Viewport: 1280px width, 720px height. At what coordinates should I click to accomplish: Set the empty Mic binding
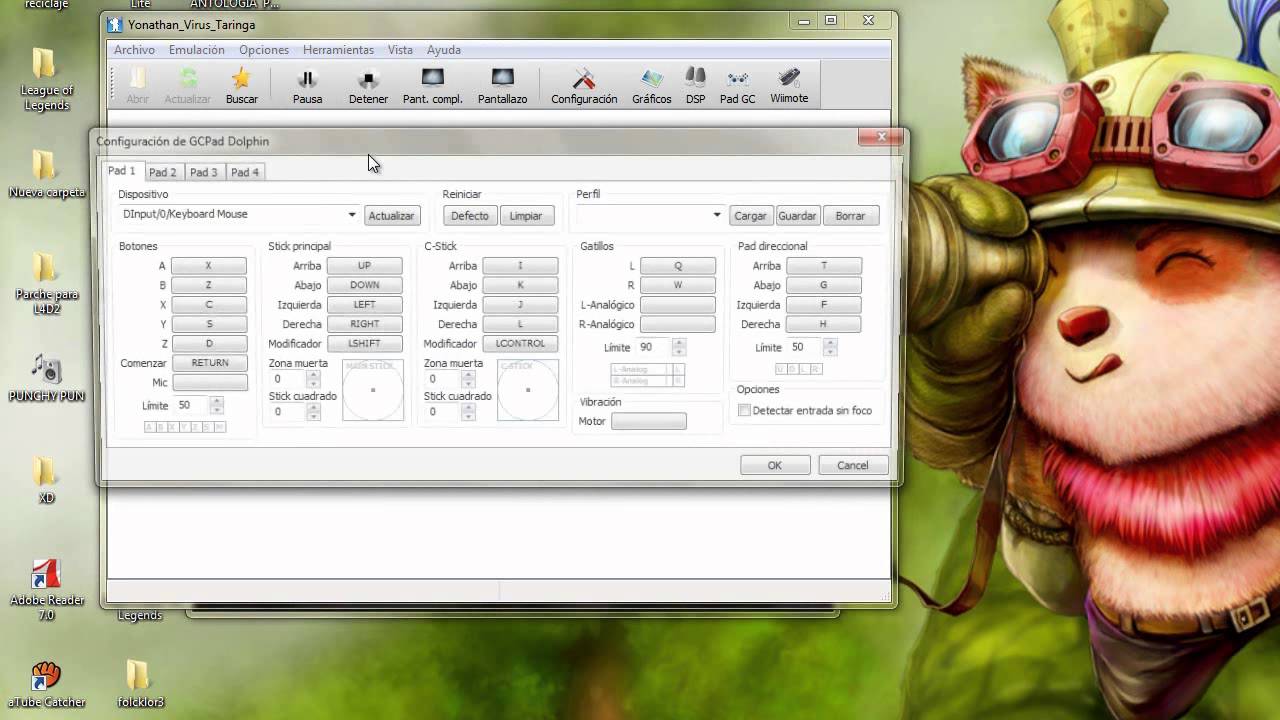tap(210, 383)
